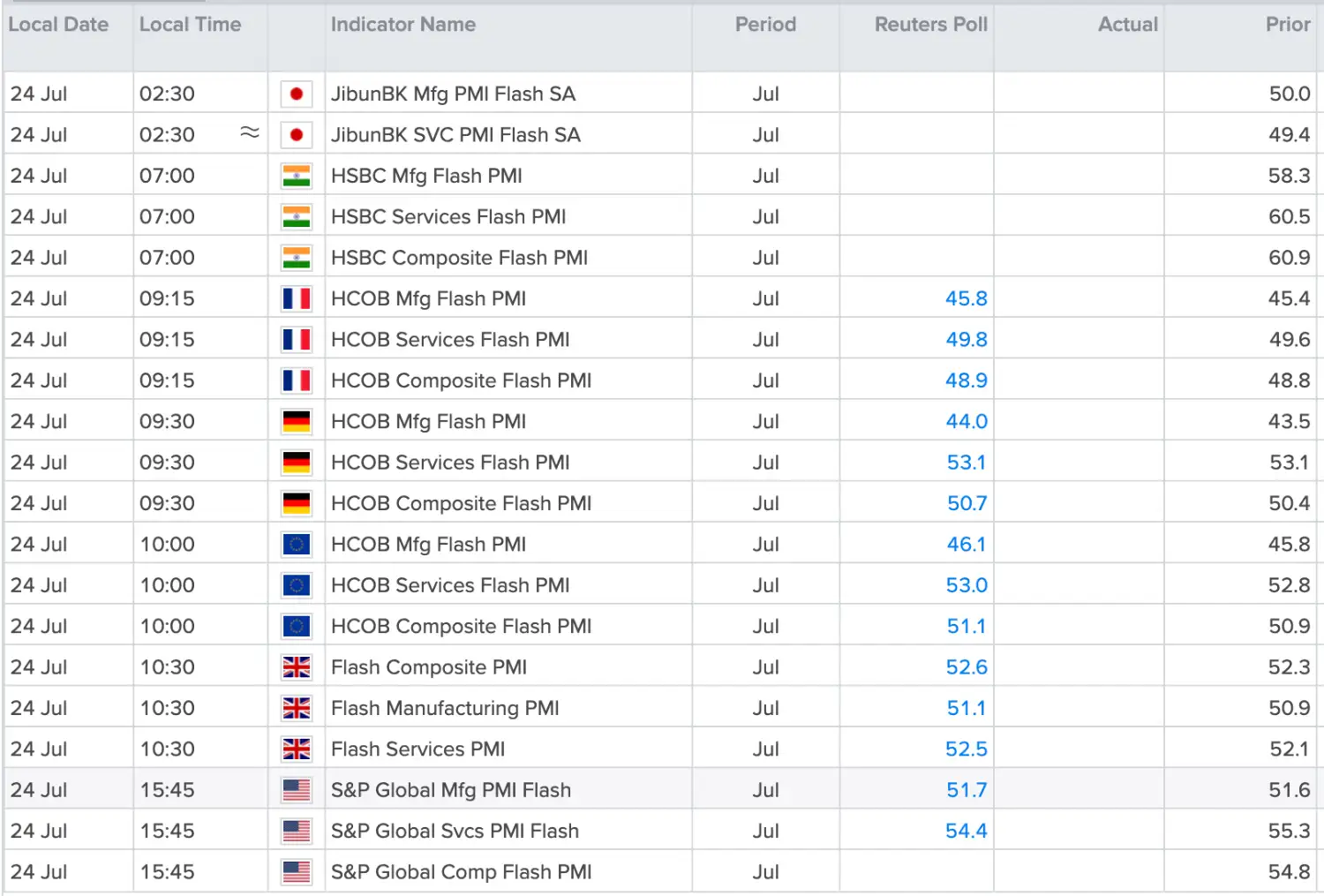Click the prior value 58.3
Screen dimensions: 1324x896
(1289, 176)
